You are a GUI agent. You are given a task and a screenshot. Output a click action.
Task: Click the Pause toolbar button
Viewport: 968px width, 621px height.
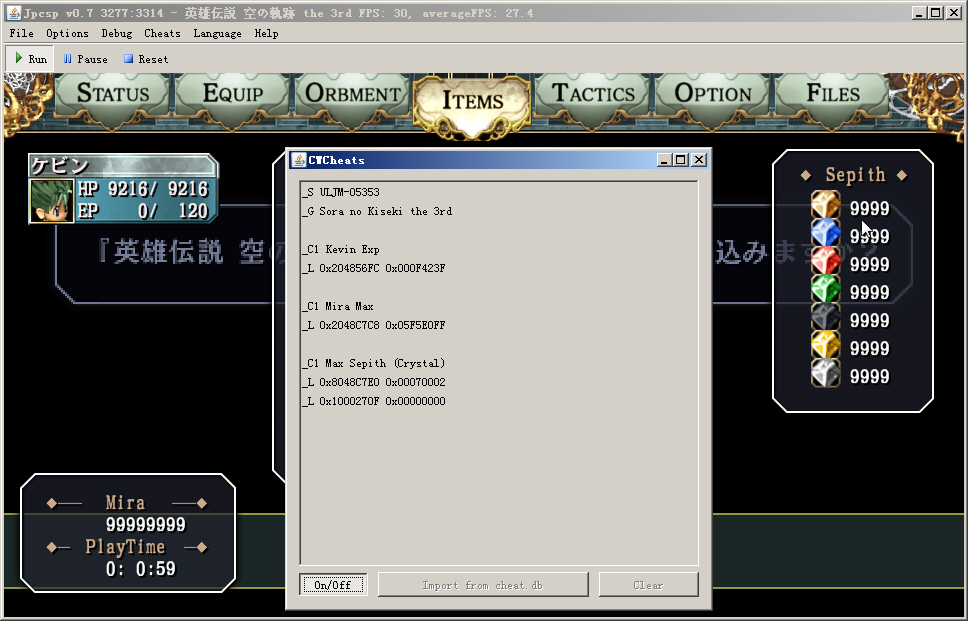click(x=86, y=59)
